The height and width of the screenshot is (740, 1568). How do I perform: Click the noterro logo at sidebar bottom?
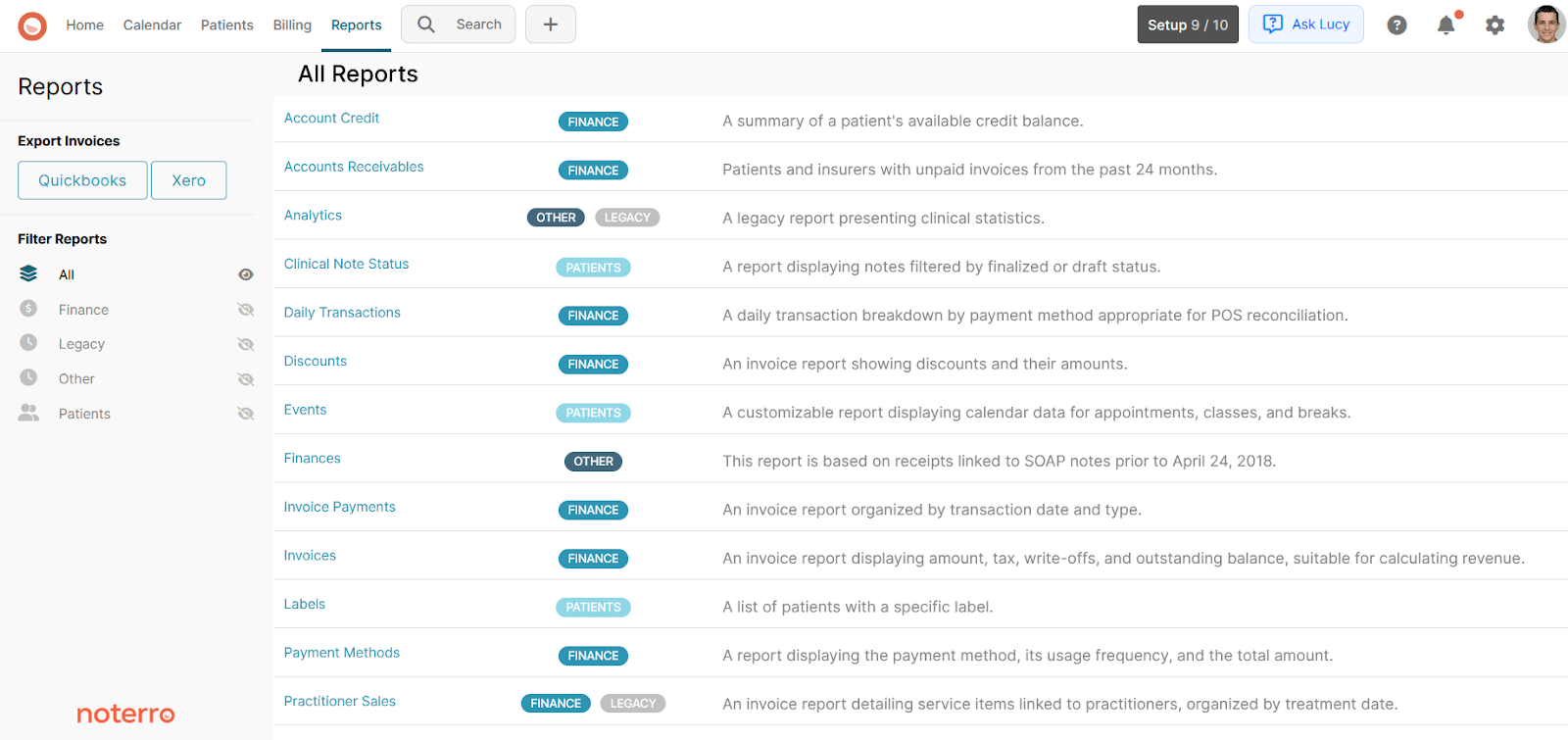point(125,715)
